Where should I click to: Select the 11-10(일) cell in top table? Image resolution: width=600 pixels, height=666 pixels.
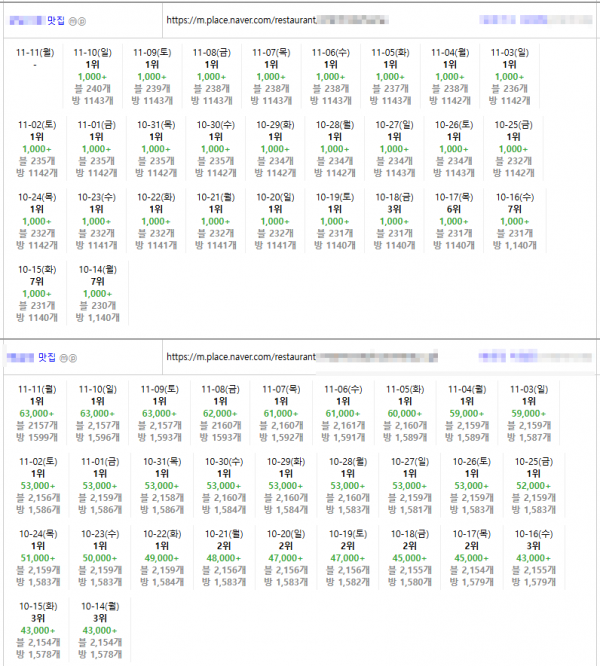click(93, 75)
